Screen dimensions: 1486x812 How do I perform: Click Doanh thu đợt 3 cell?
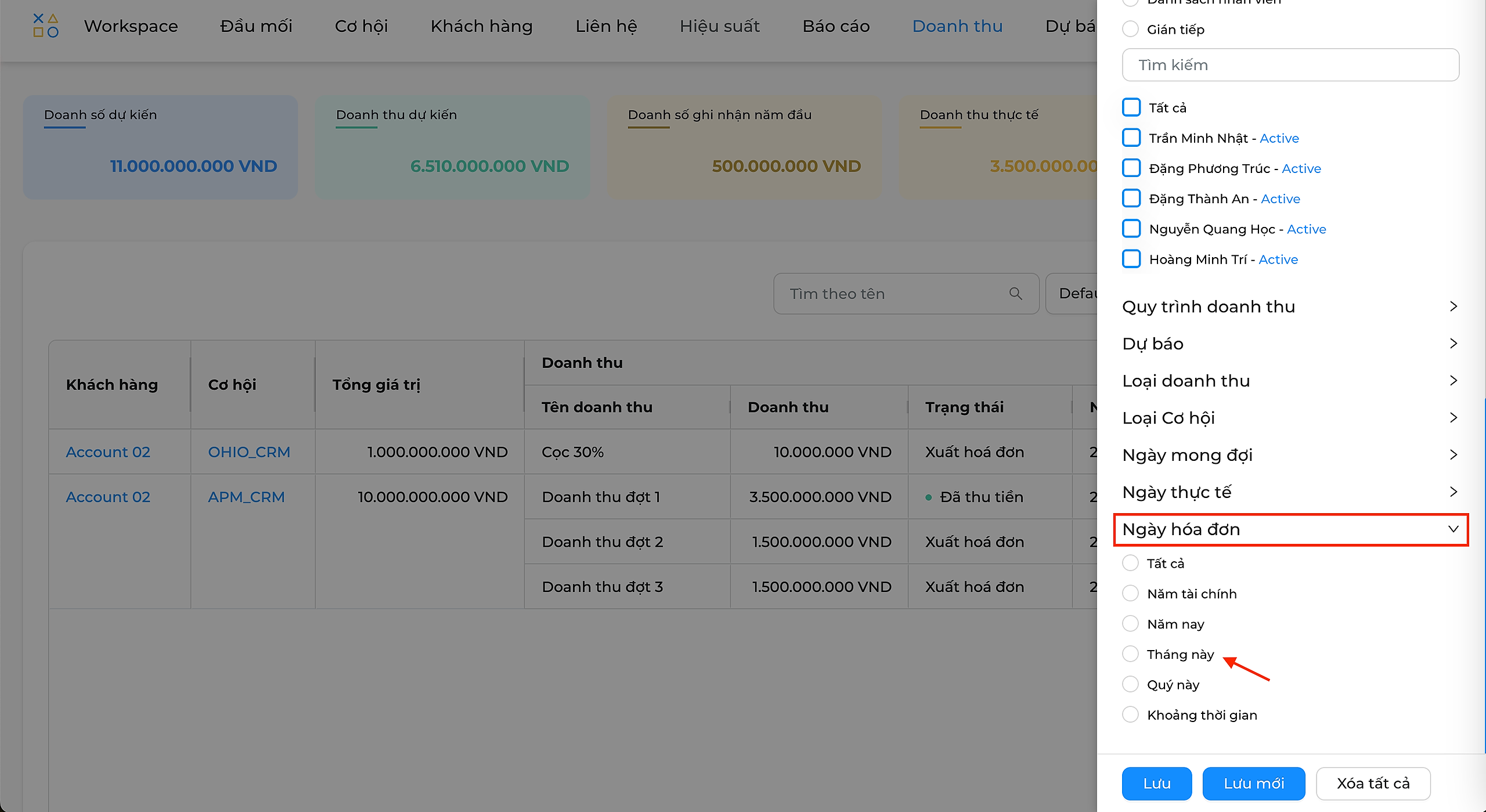(627, 587)
